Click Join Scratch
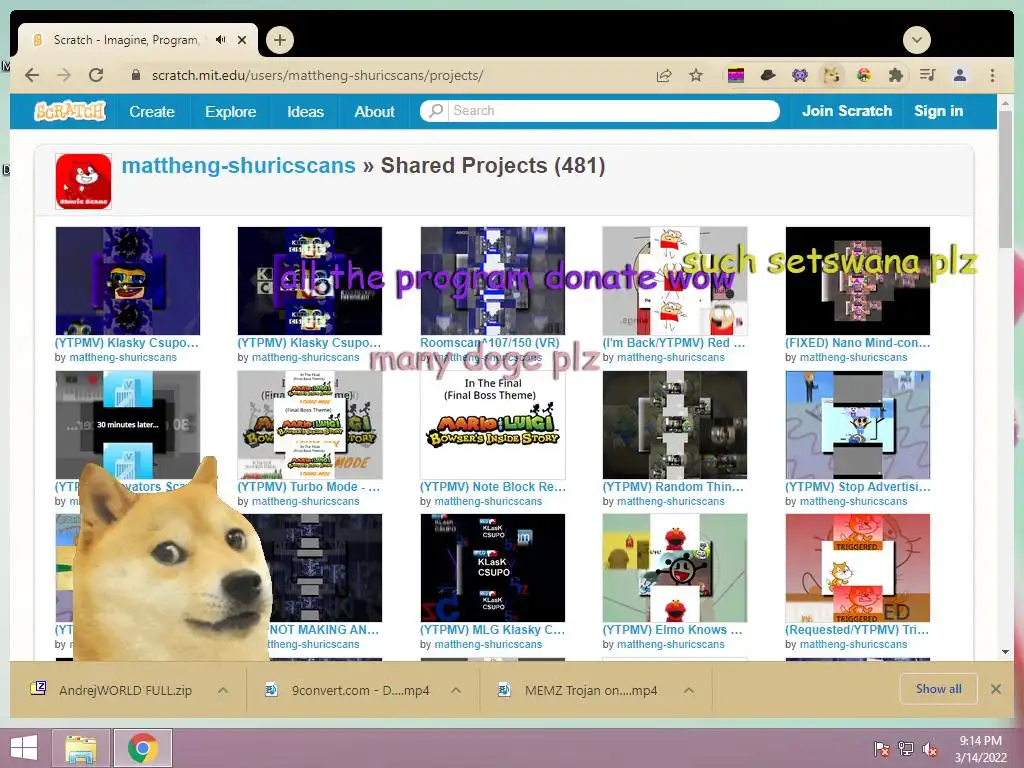This screenshot has width=1024, height=768. coord(846,111)
